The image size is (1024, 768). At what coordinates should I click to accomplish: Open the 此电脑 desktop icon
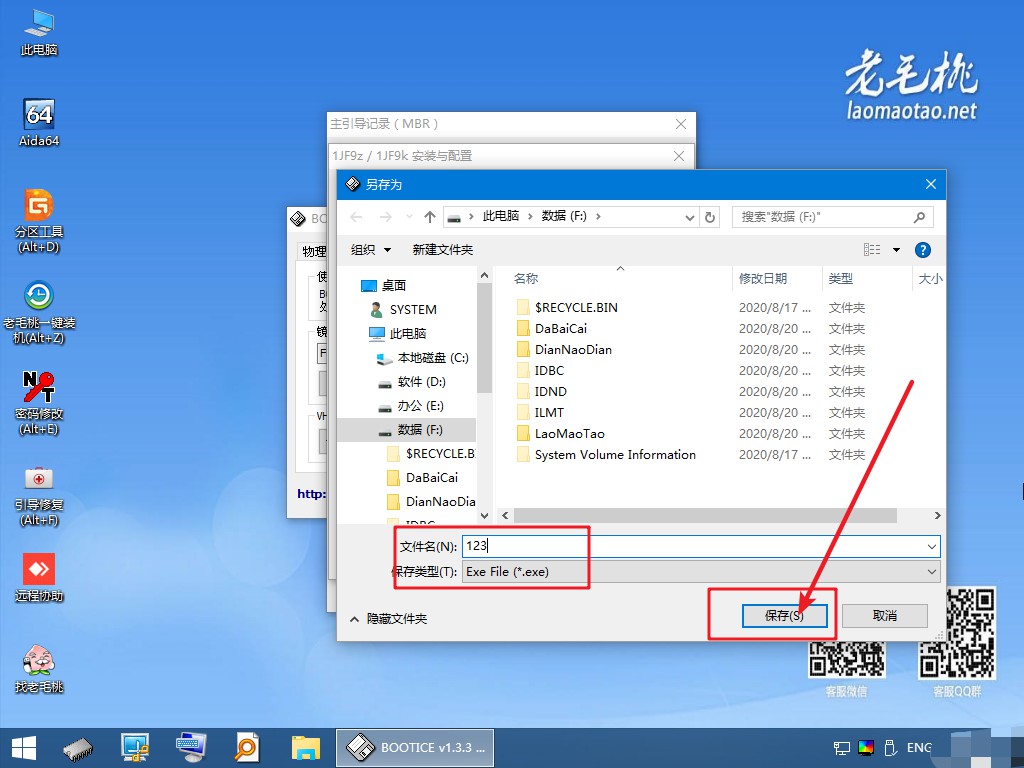coord(39,33)
